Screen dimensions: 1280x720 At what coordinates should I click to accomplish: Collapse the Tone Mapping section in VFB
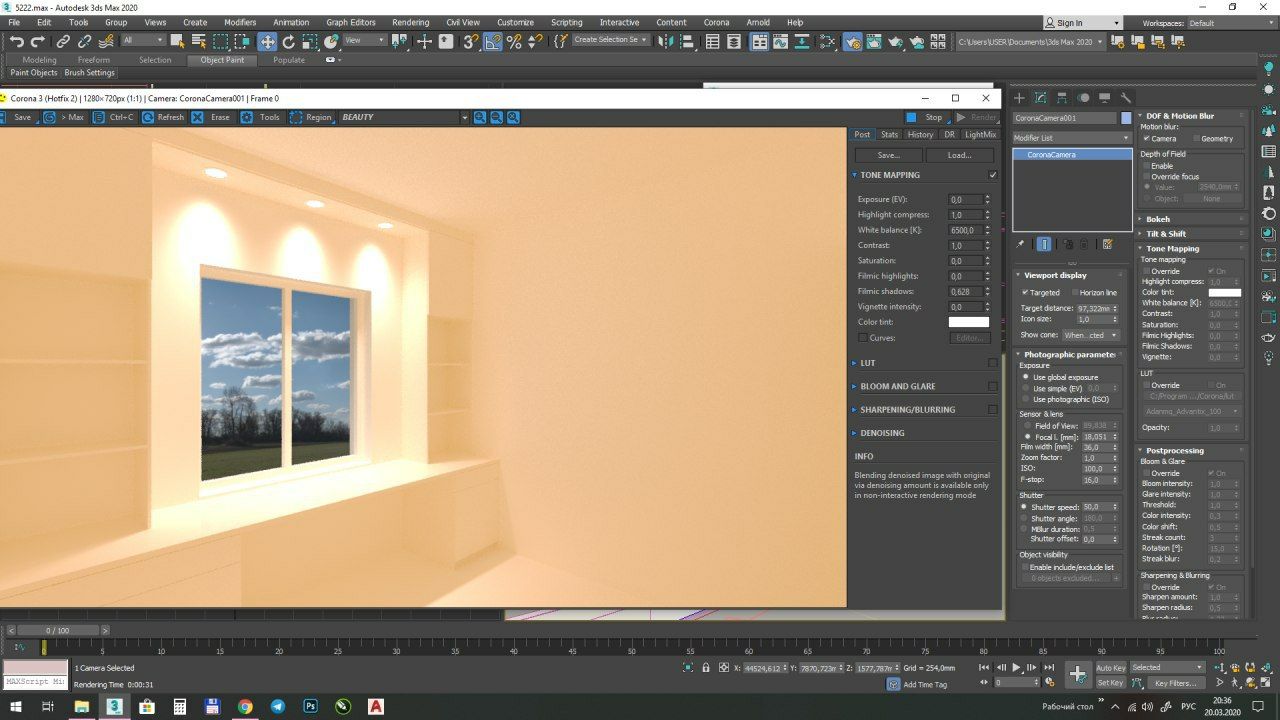(855, 175)
